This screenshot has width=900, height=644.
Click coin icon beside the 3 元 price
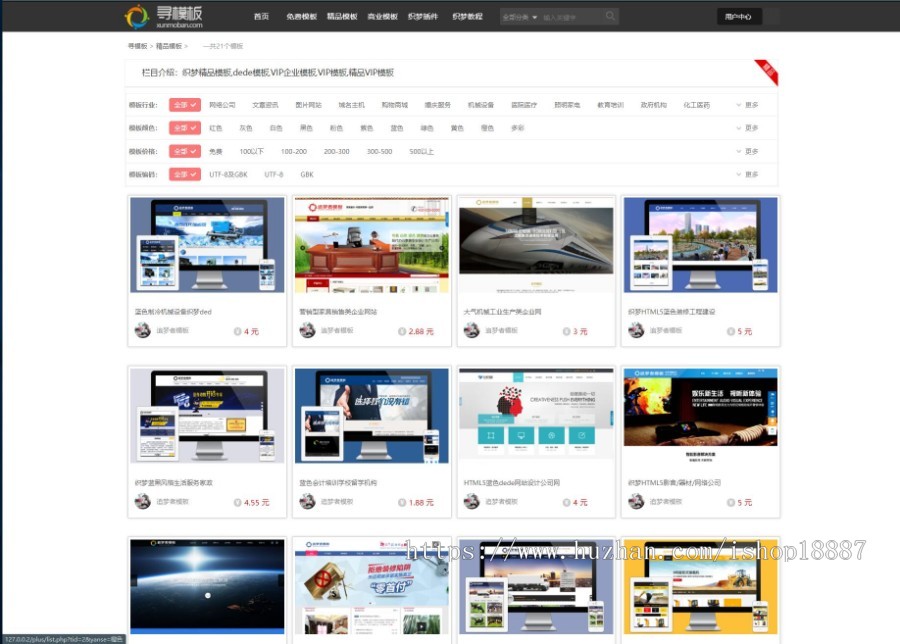567,331
